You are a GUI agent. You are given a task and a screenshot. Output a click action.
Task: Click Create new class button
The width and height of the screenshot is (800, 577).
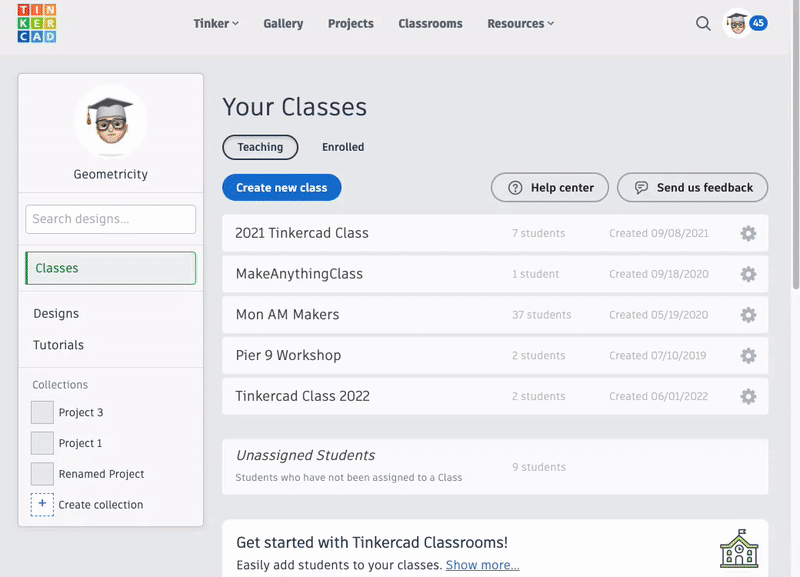282,187
